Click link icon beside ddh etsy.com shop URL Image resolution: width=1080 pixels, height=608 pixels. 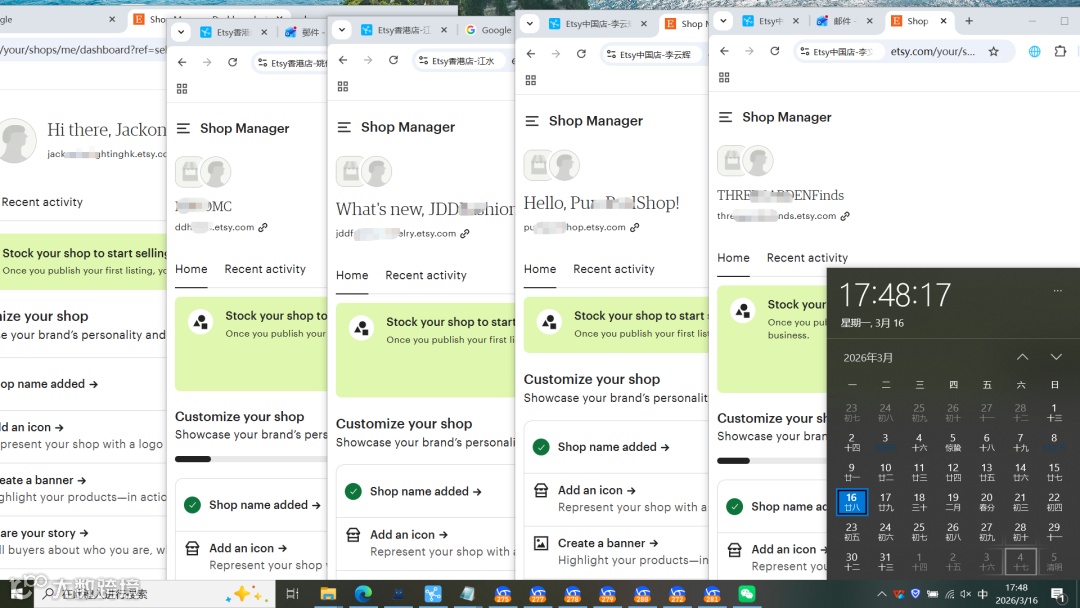tap(262, 227)
